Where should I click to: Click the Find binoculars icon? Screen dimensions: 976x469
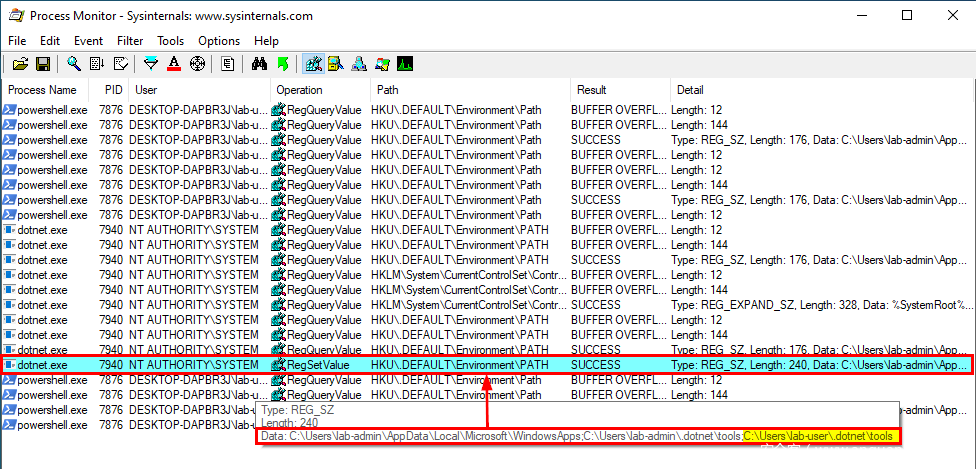pyautogui.click(x=259, y=64)
